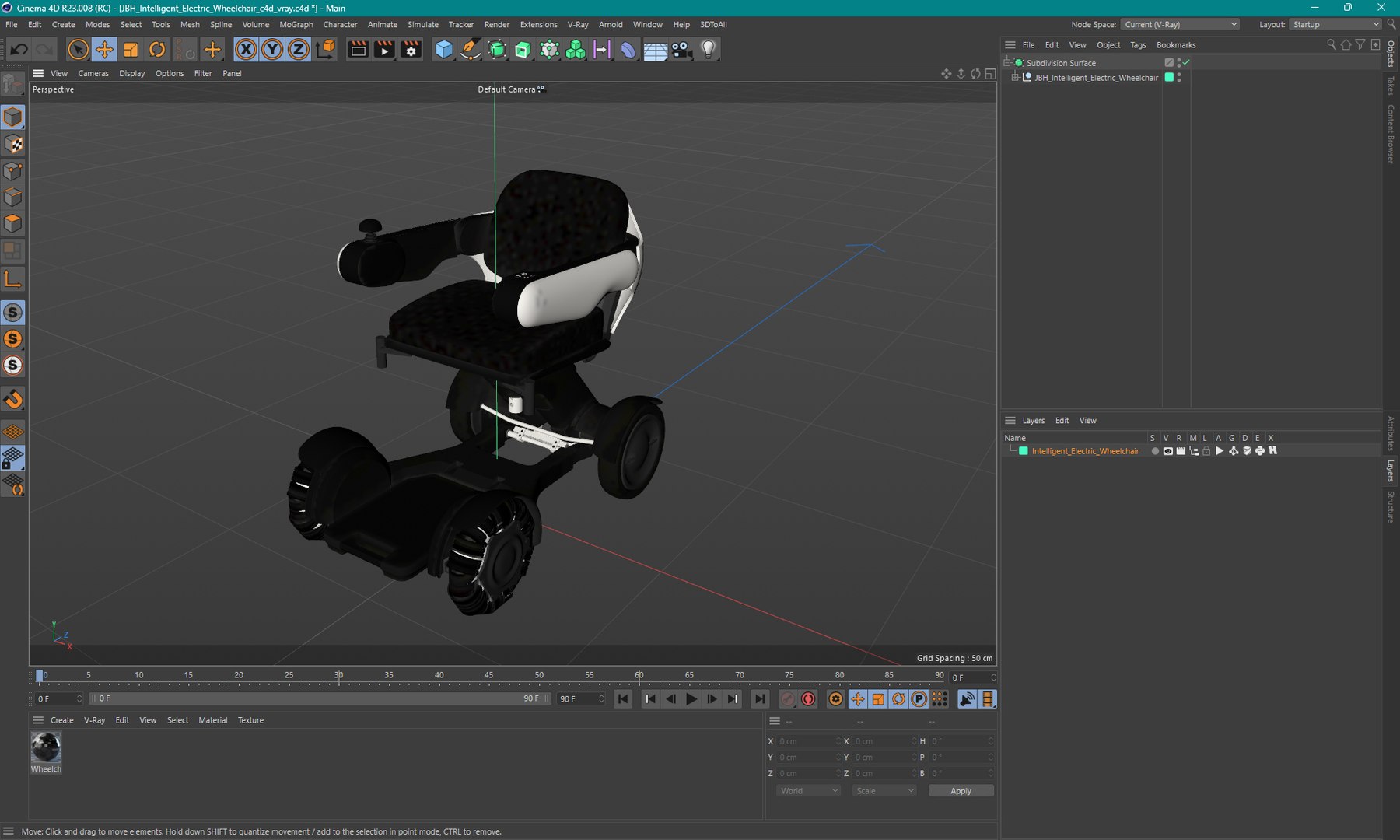Image resolution: width=1400 pixels, height=840 pixels.
Task: Open the Scale mode dropdown
Action: (x=884, y=791)
